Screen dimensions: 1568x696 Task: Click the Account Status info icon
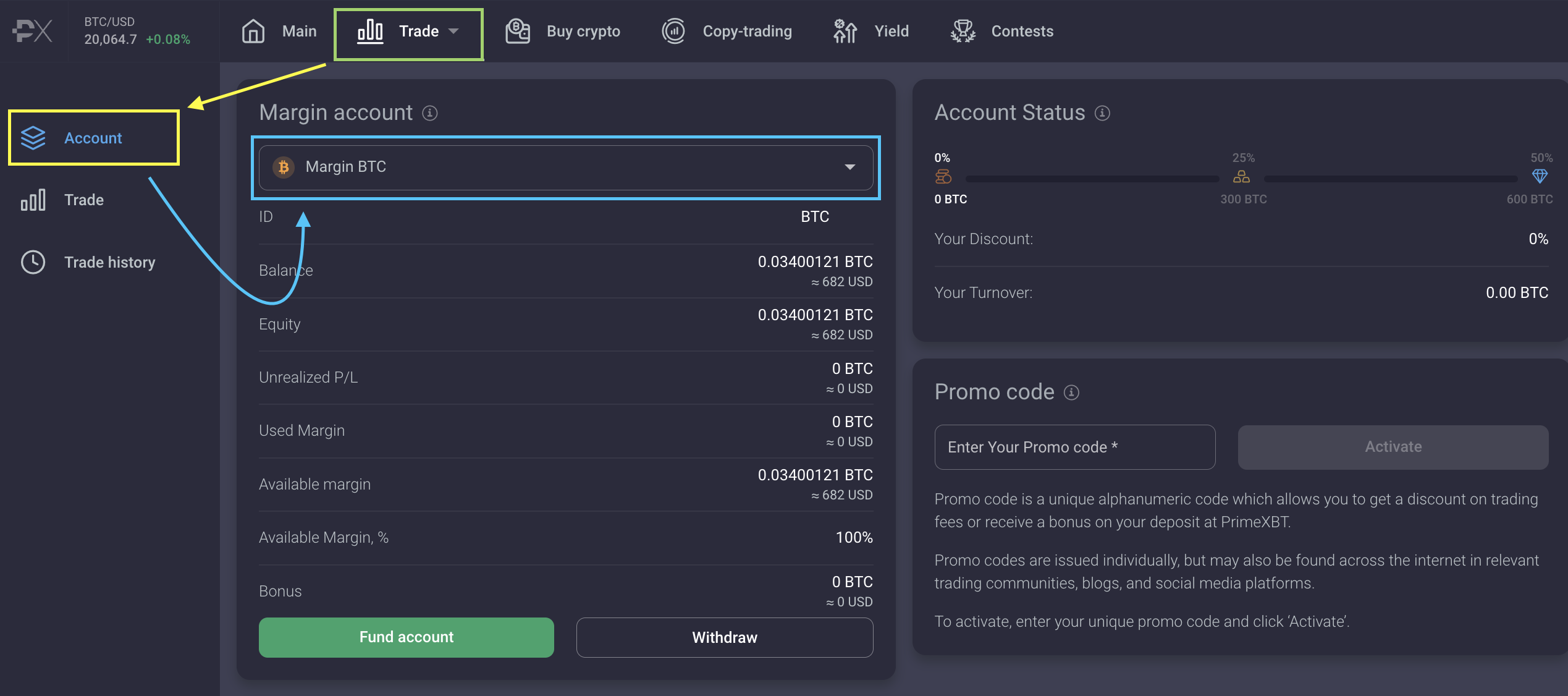click(x=1102, y=113)
